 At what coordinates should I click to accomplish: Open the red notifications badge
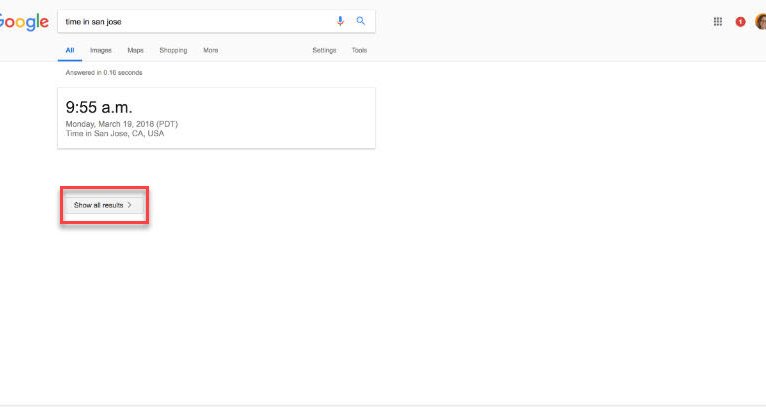click(740, 21)
